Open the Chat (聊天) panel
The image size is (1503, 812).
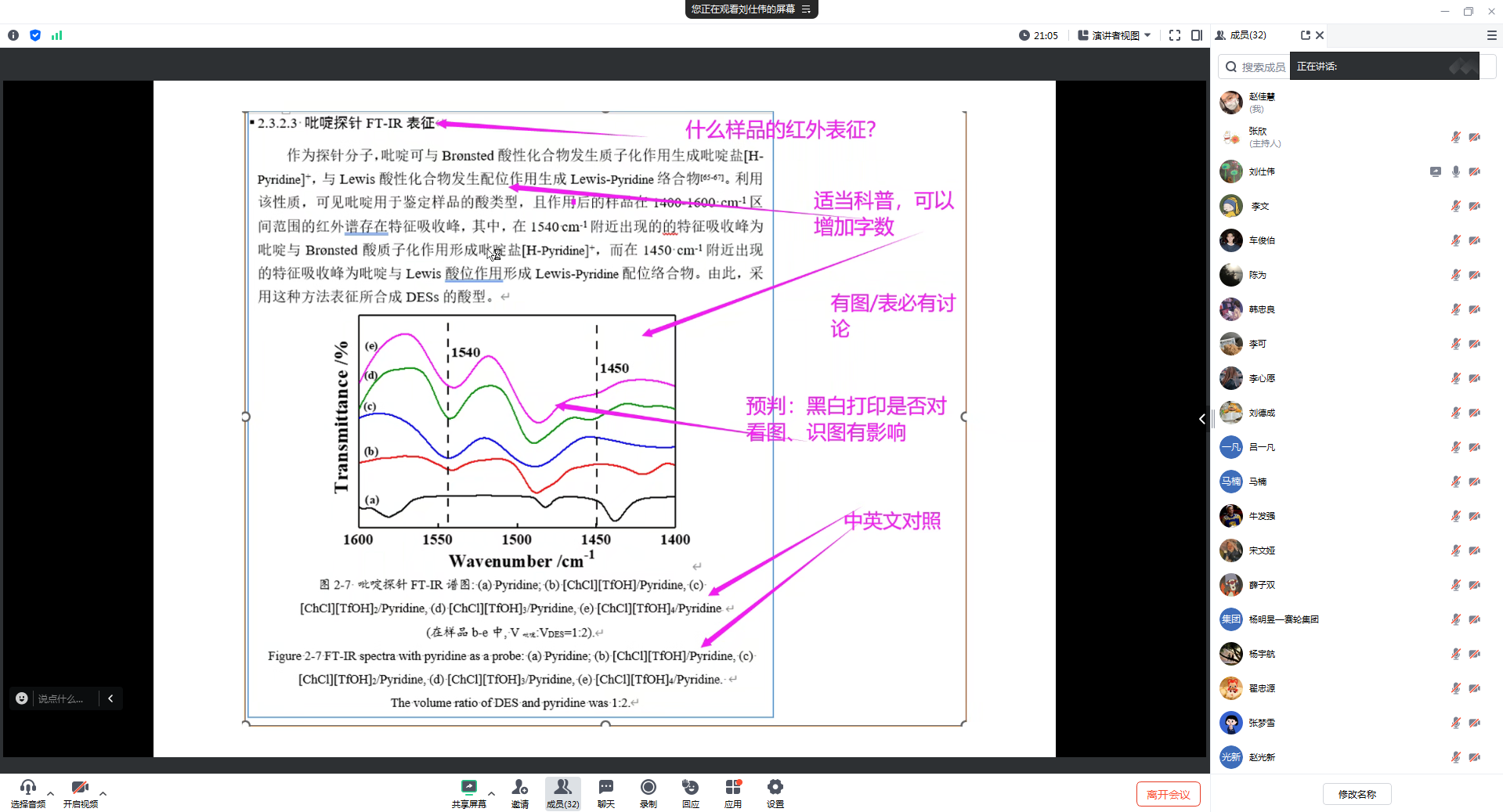point(605,792)
